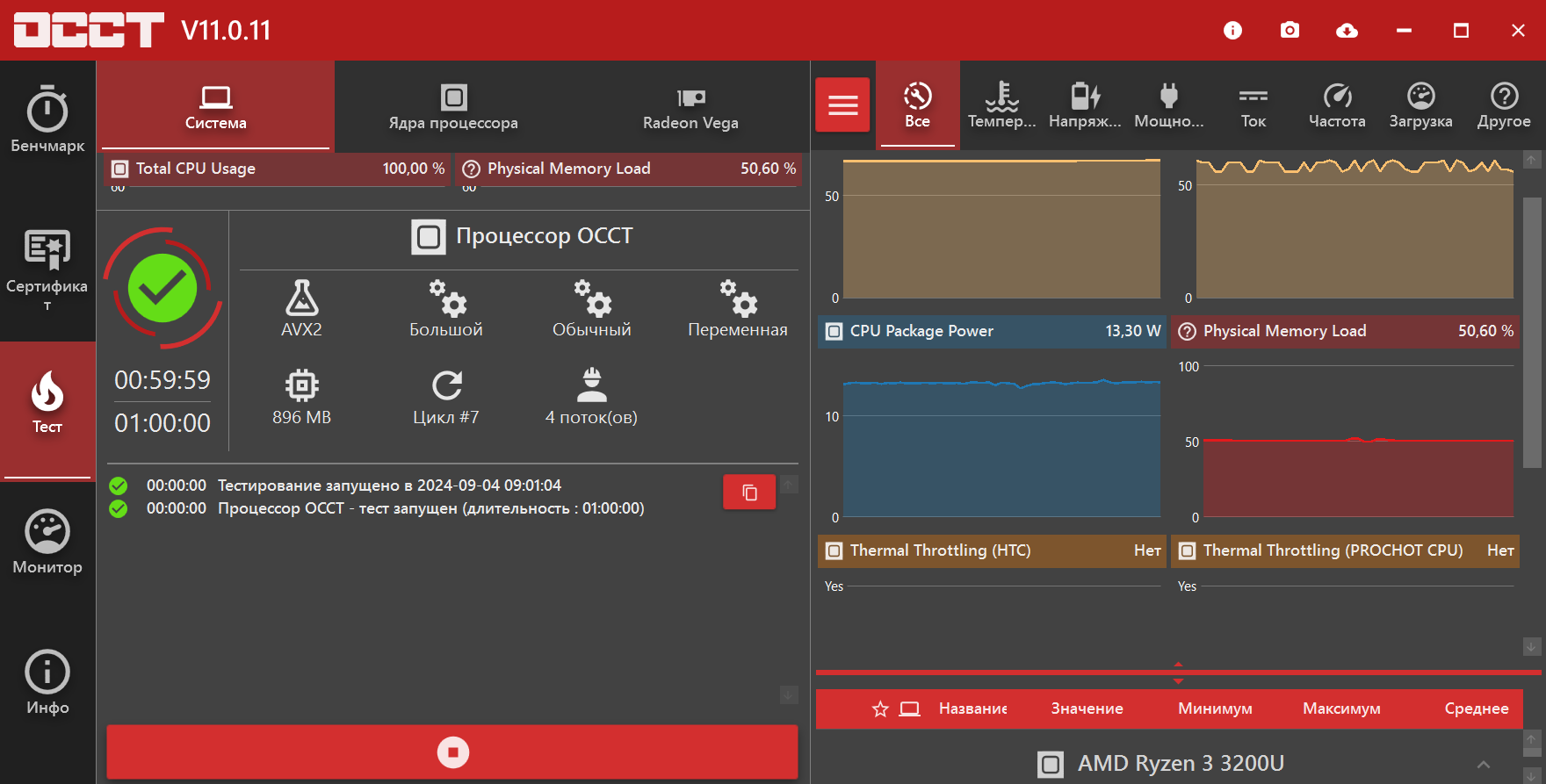Toggle Thermal Throttling (PROCHOT CPU) checkbox

tap(1188, 550)
